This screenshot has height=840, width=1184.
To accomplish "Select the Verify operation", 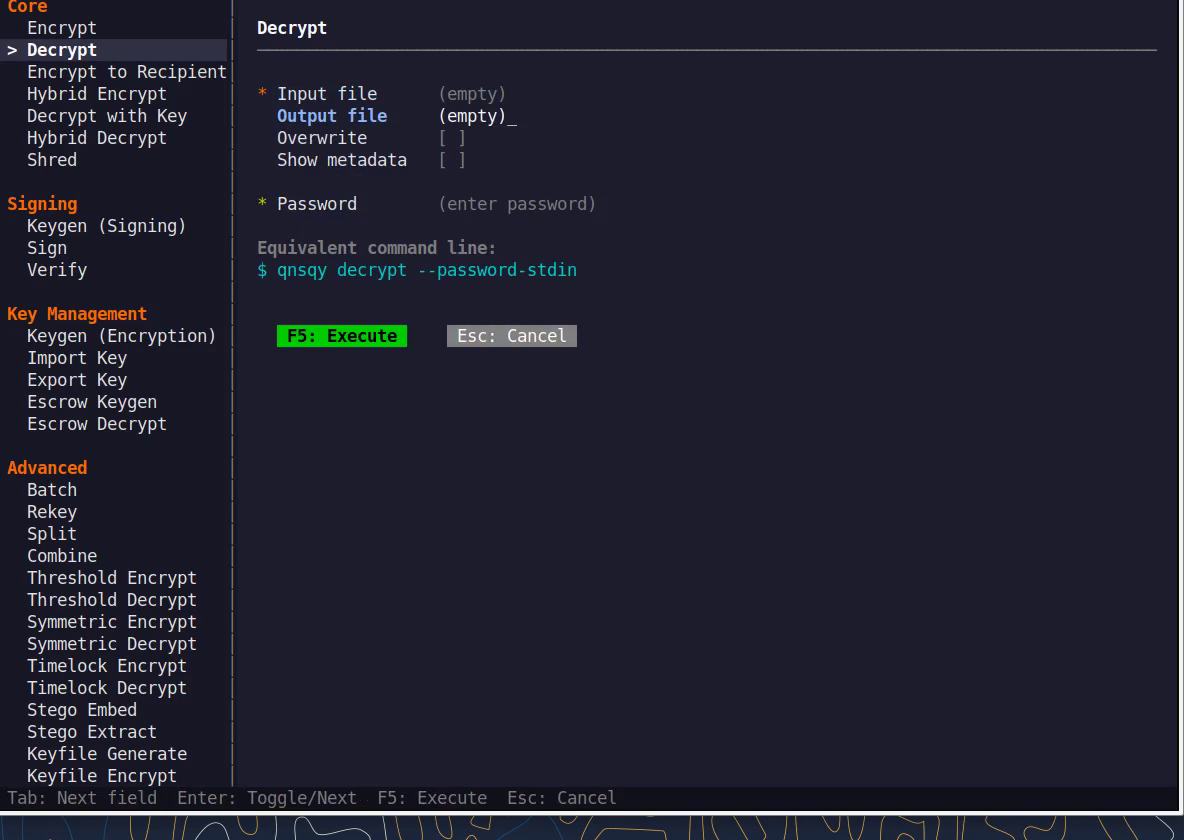I will pos(57,270).
